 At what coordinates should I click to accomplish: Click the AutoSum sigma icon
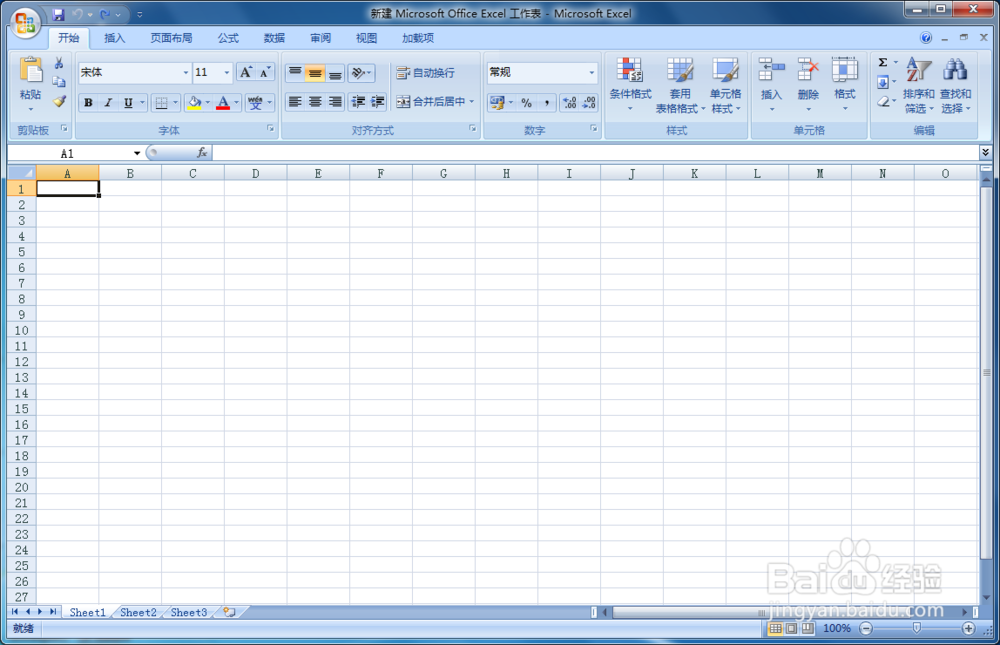pyautogui.click(x=883, y=63)
